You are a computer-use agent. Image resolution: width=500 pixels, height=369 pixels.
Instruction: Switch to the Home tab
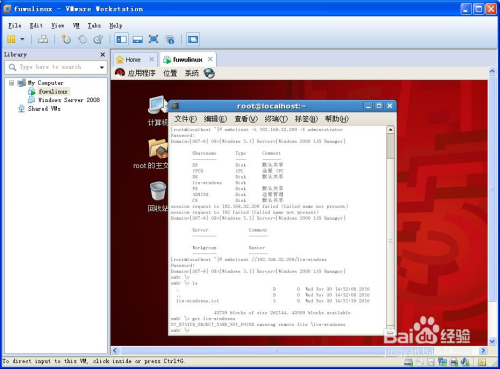click(133, 60)
